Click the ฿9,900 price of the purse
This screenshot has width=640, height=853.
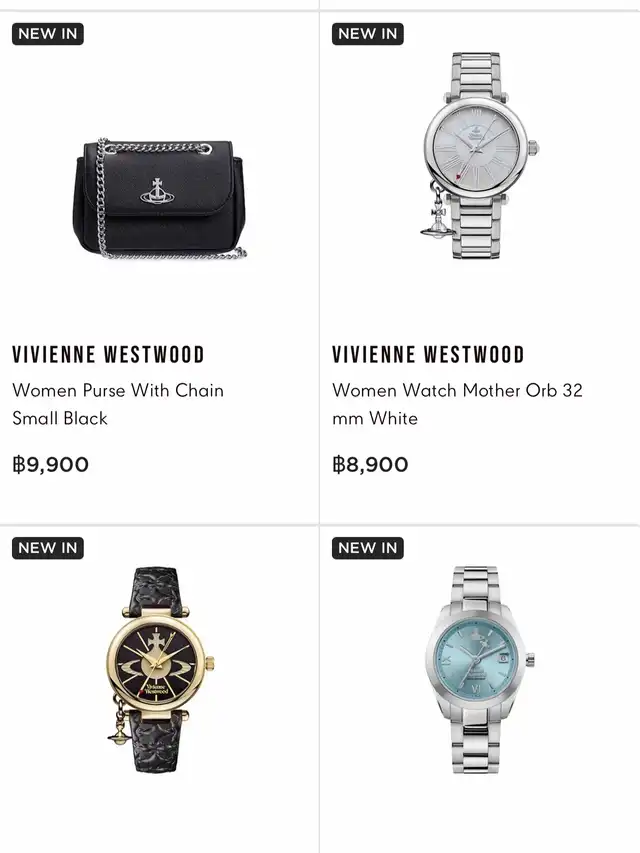pos(50,465)
